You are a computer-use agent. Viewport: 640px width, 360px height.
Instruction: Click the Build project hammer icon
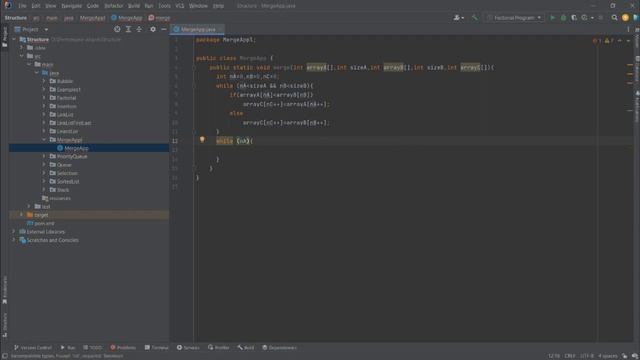click(474, 18)
